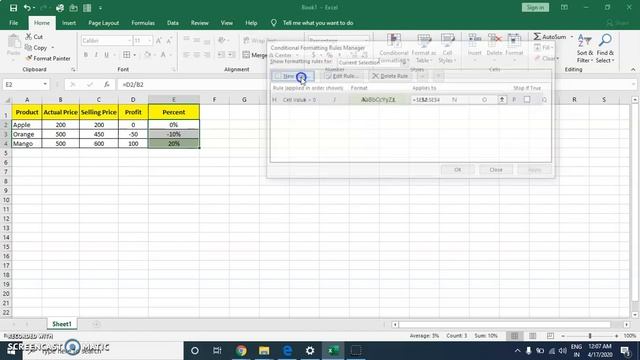640x360 pixels.
Task: Switch to Page Layout view icon
Action: [532, 336]
